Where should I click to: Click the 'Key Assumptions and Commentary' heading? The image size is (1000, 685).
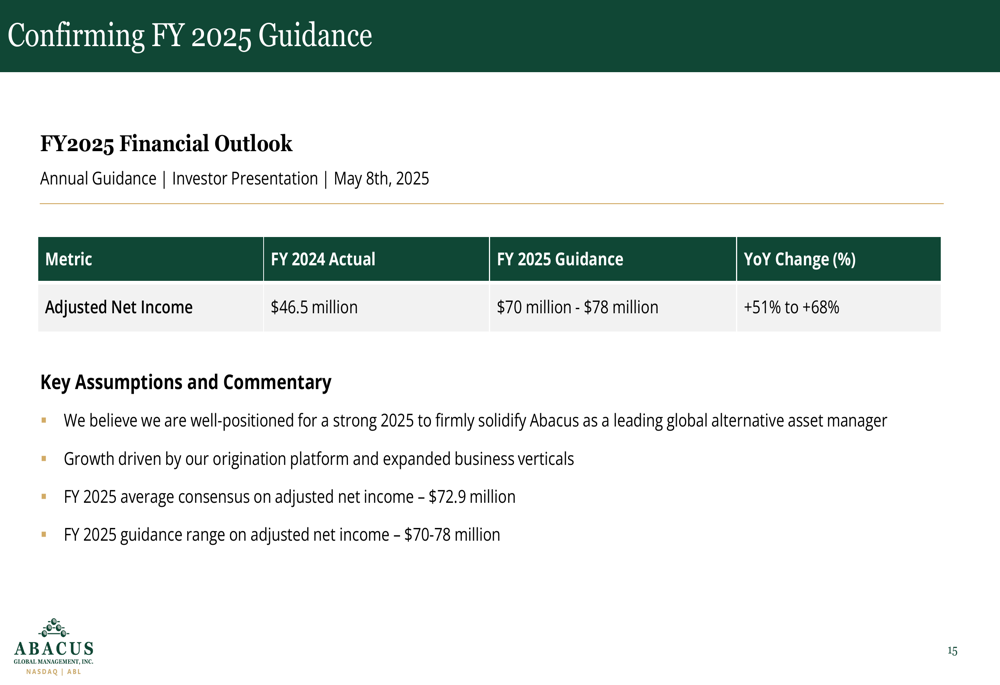[186, 382]
